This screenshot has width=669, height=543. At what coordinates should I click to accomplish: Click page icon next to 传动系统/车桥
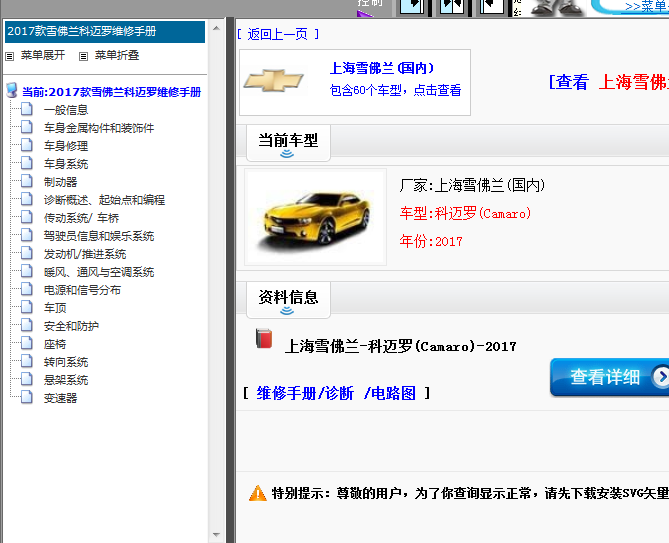(x=26, y=217)
